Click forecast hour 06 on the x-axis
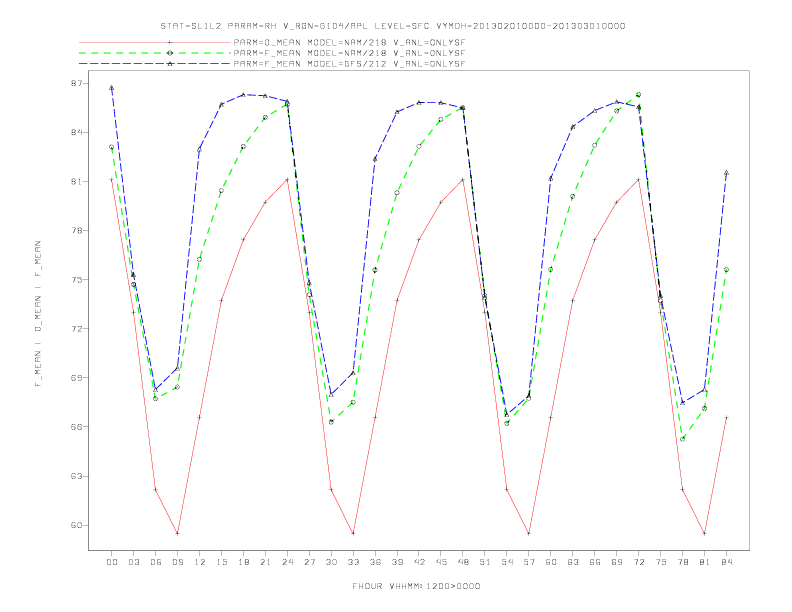 [156, 562]
